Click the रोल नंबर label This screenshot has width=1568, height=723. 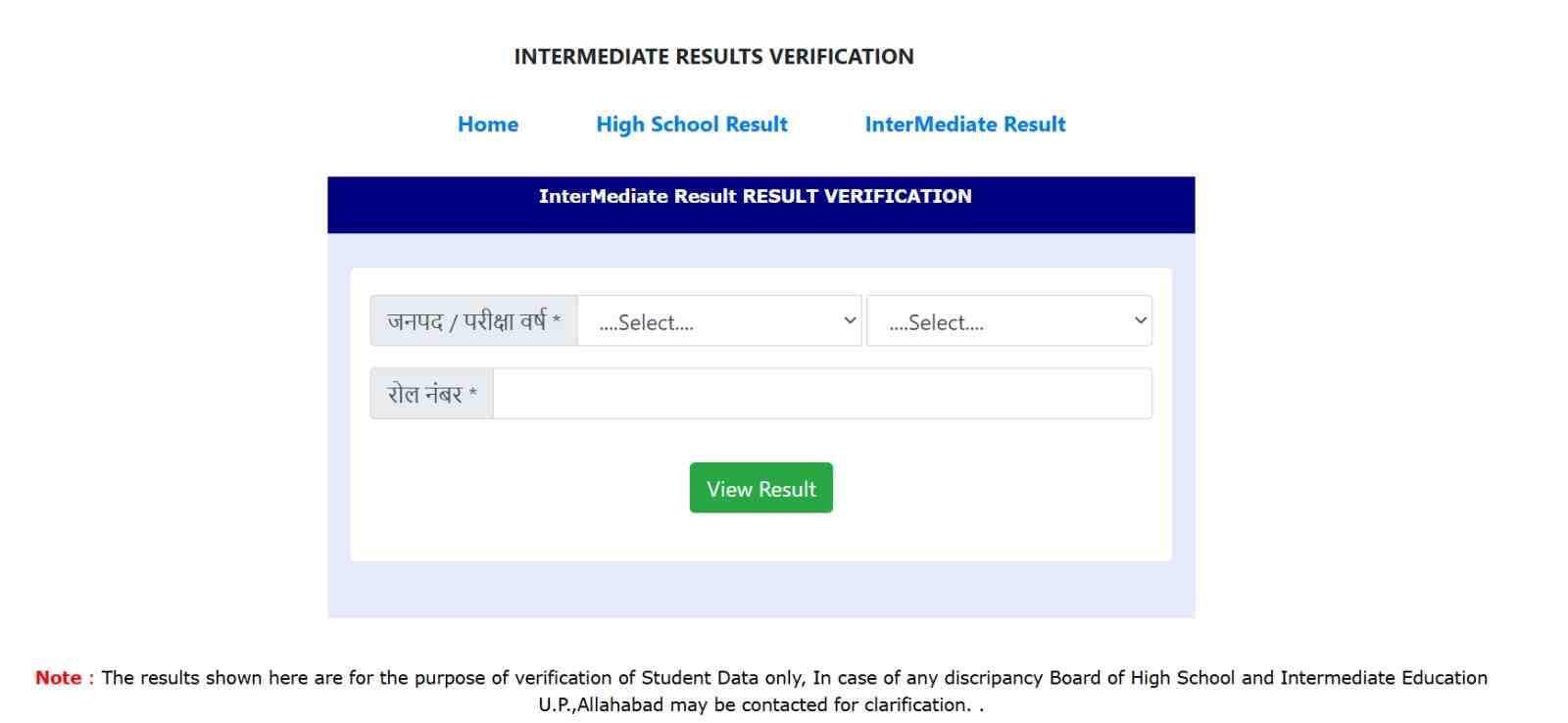click(431, 394)
